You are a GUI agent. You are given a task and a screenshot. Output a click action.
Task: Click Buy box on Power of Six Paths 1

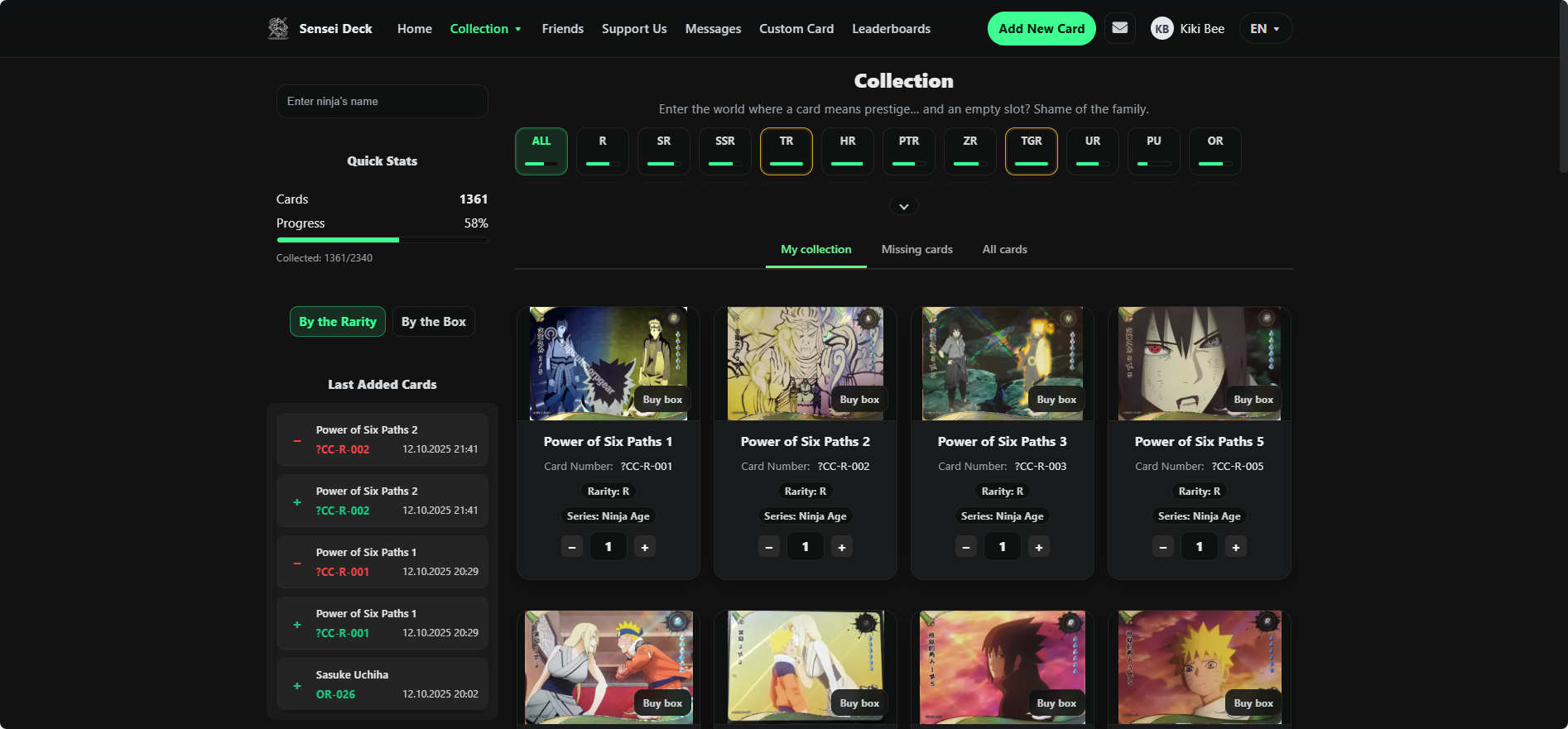pos(662,400)
